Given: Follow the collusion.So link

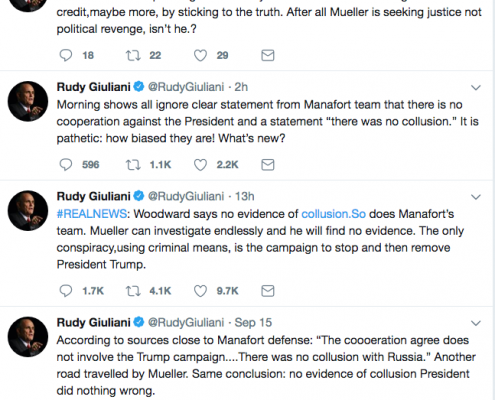Looking at the screenshot, I should [x=333, y=214].
